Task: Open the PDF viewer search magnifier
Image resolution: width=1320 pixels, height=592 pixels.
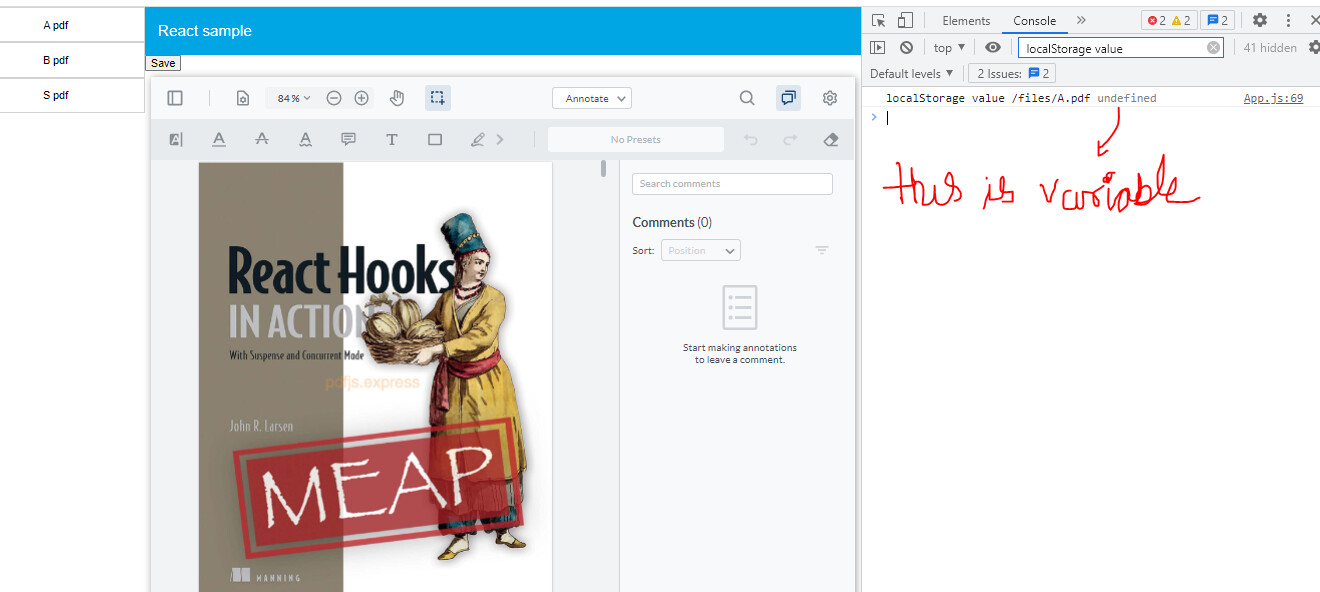Action: pos(747,98)
